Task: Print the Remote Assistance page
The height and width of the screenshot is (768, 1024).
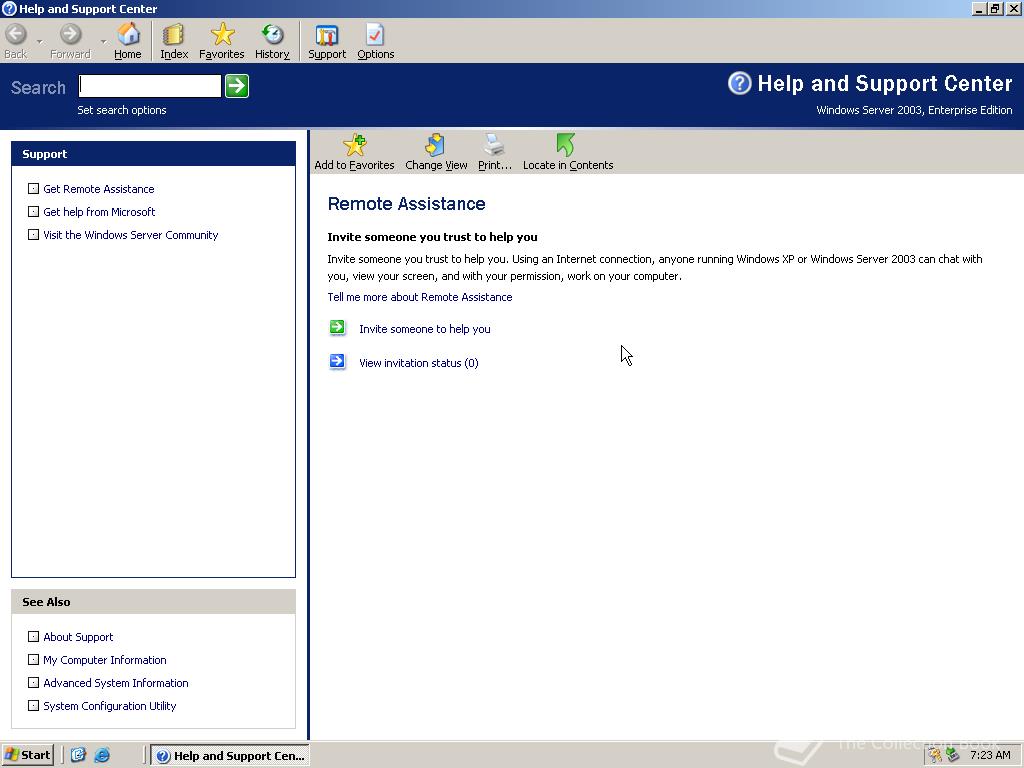Action: pos(494,151)
